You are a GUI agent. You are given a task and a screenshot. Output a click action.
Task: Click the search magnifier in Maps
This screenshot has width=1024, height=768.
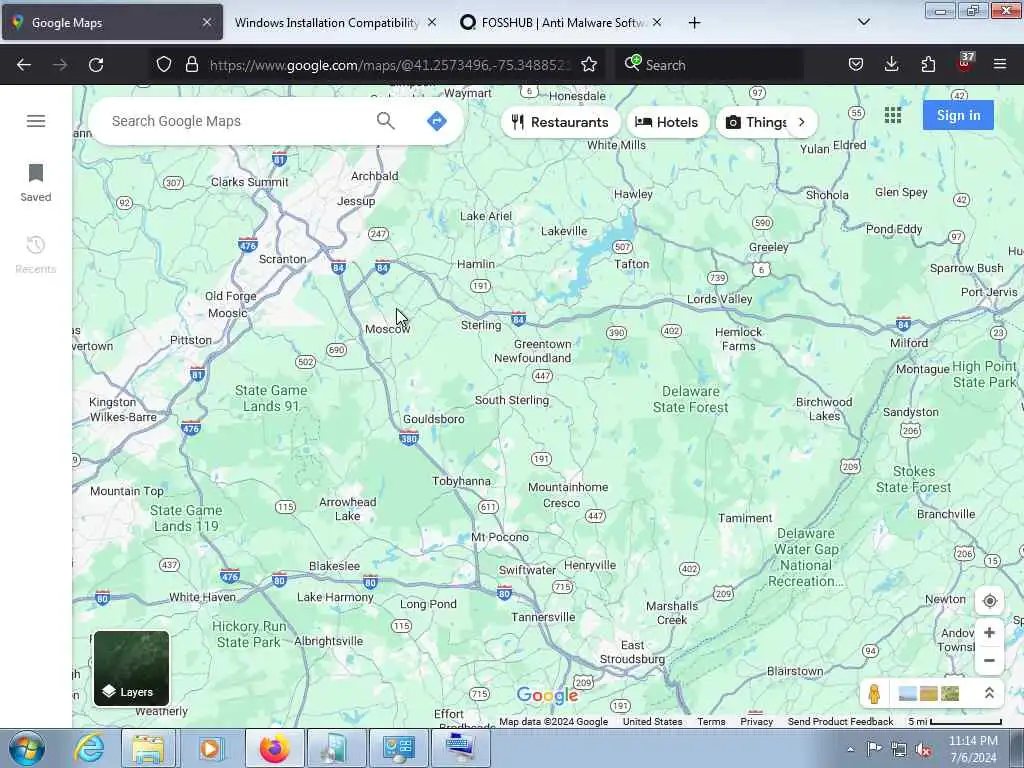coord(385,121)
